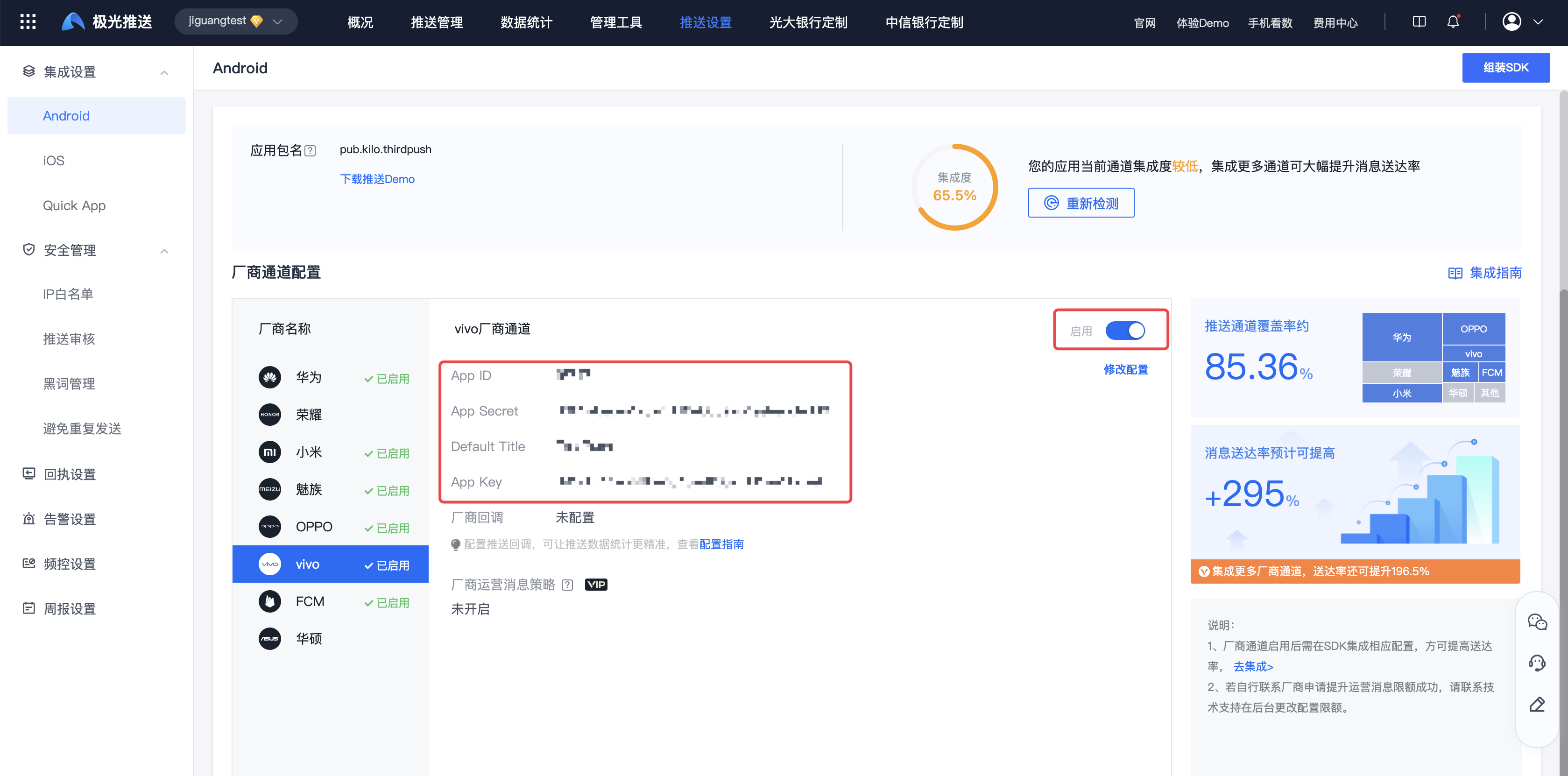
Task: Select the 华硕 vendor row
Action: click(331, 638)
